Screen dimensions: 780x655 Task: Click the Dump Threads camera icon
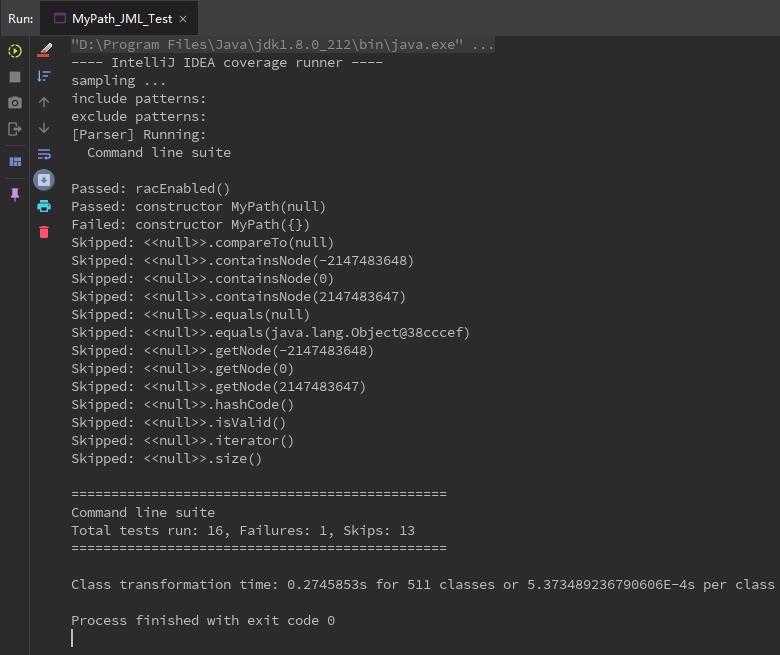[15, 103]
